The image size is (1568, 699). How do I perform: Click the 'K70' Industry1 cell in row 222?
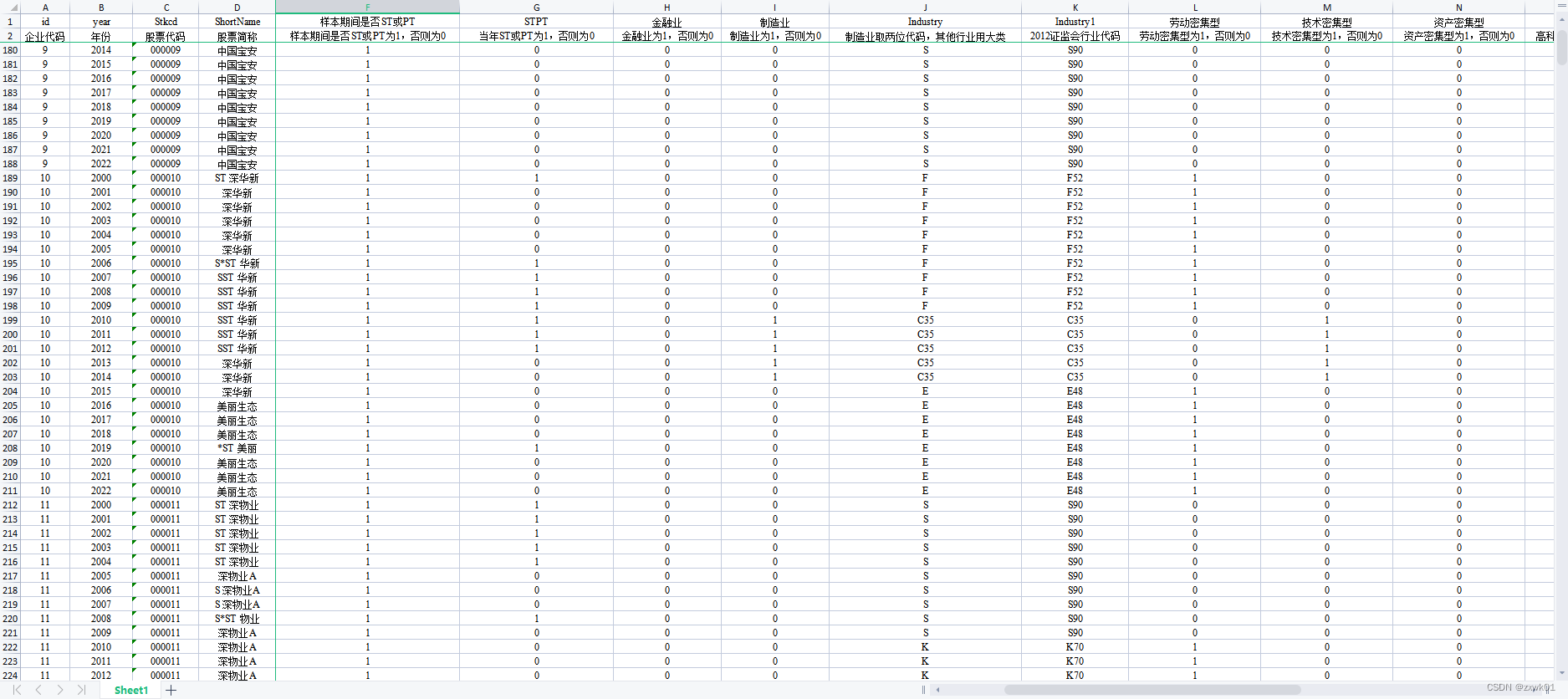tap(1075, 647)
